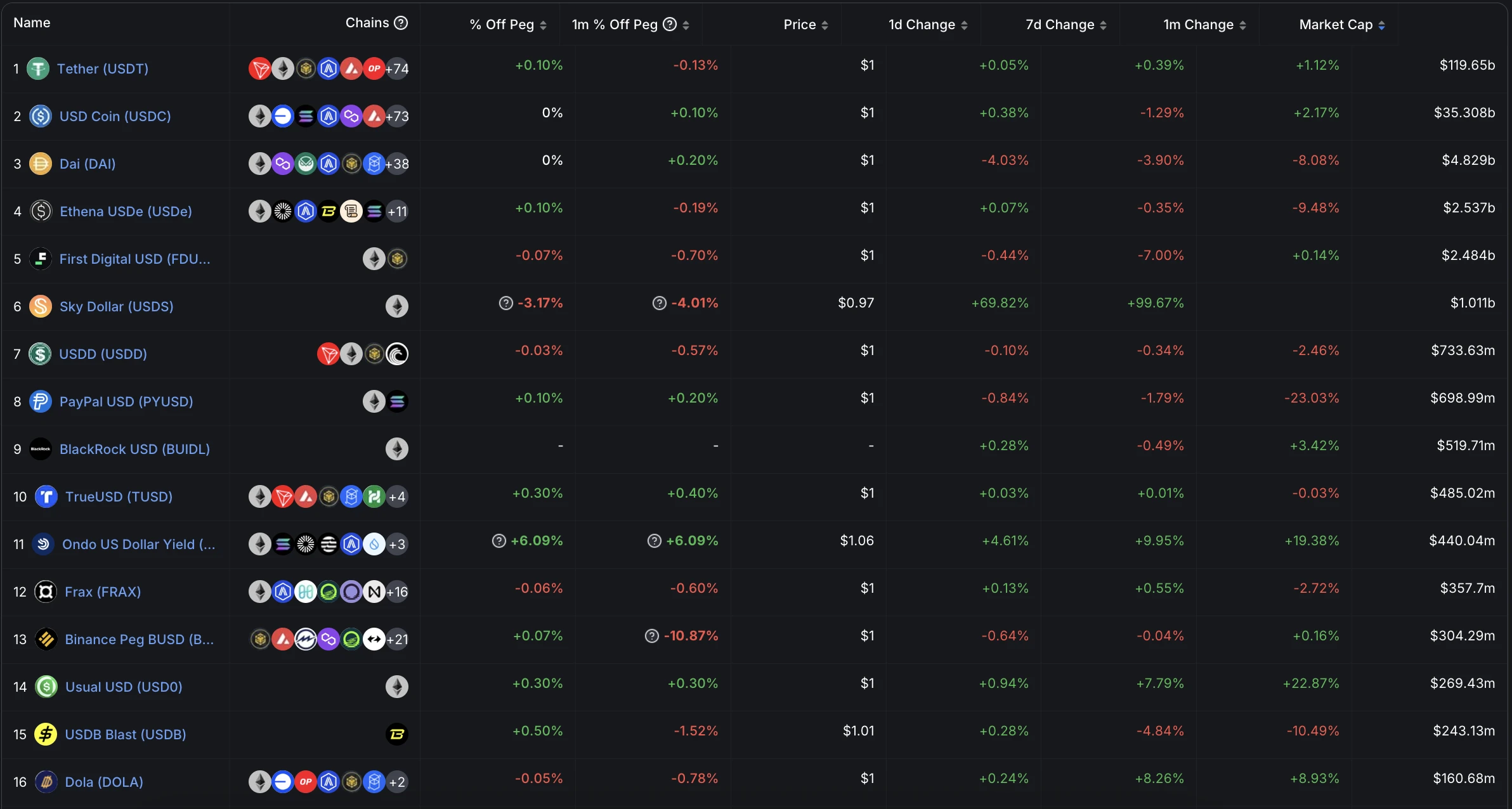Open the Sky Dollar (USDS) link
Image resolution: width=1512 pixels, height=809 pixels.
116,306
